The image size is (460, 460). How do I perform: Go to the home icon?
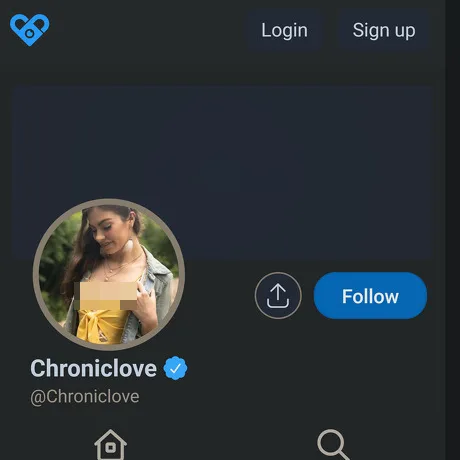[x=111, y=445]
